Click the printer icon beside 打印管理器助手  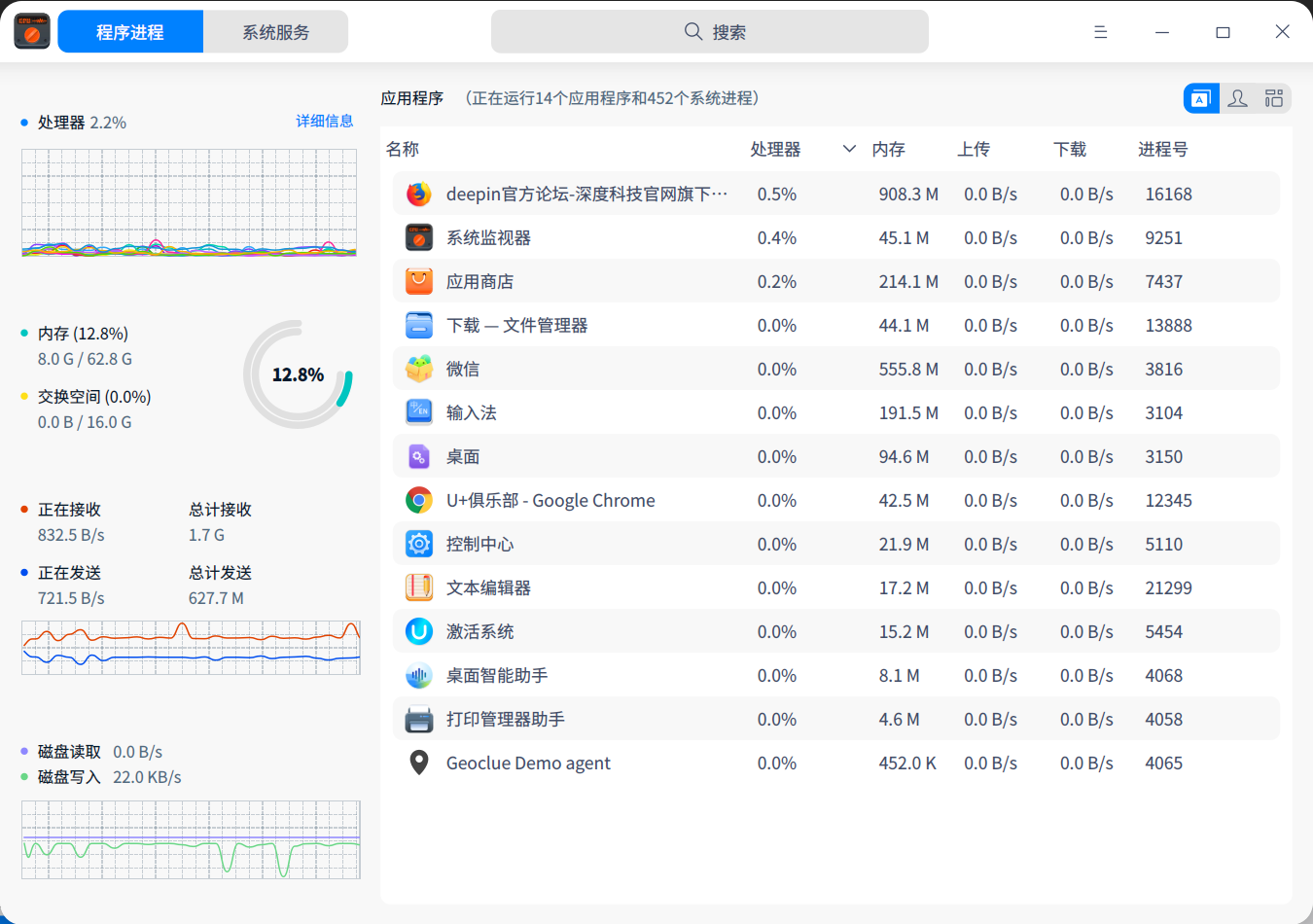pyautogui.click(x=418, y=719)
